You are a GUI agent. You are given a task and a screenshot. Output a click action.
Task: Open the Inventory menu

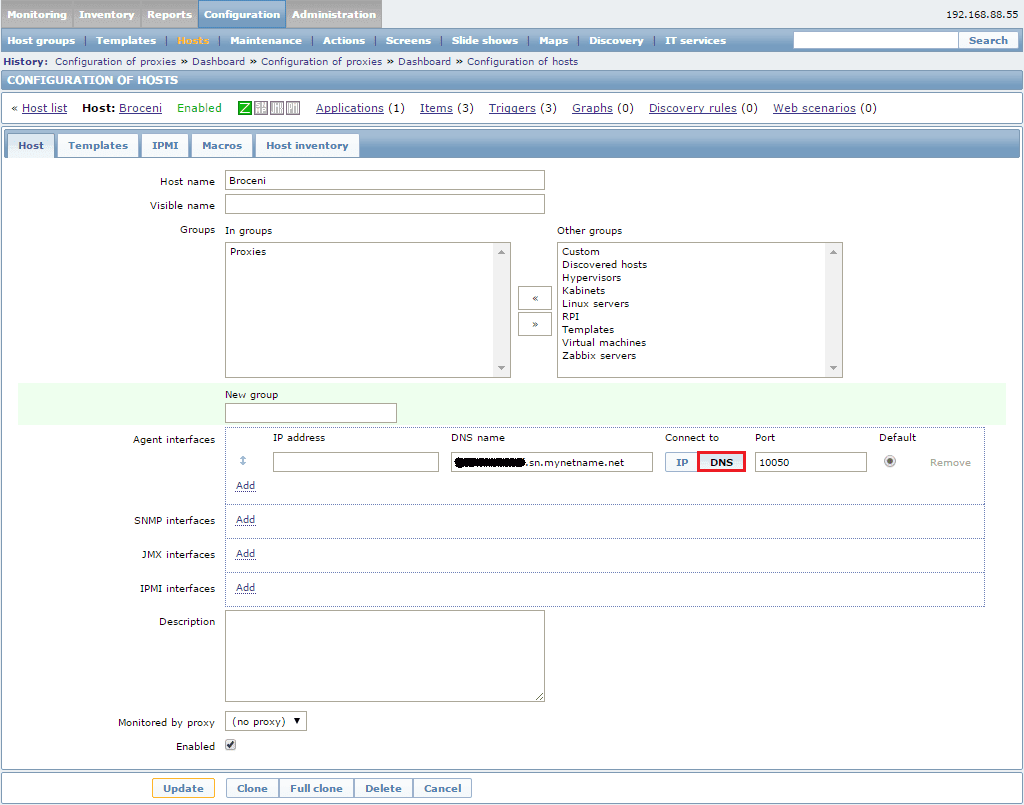(106, 14)
